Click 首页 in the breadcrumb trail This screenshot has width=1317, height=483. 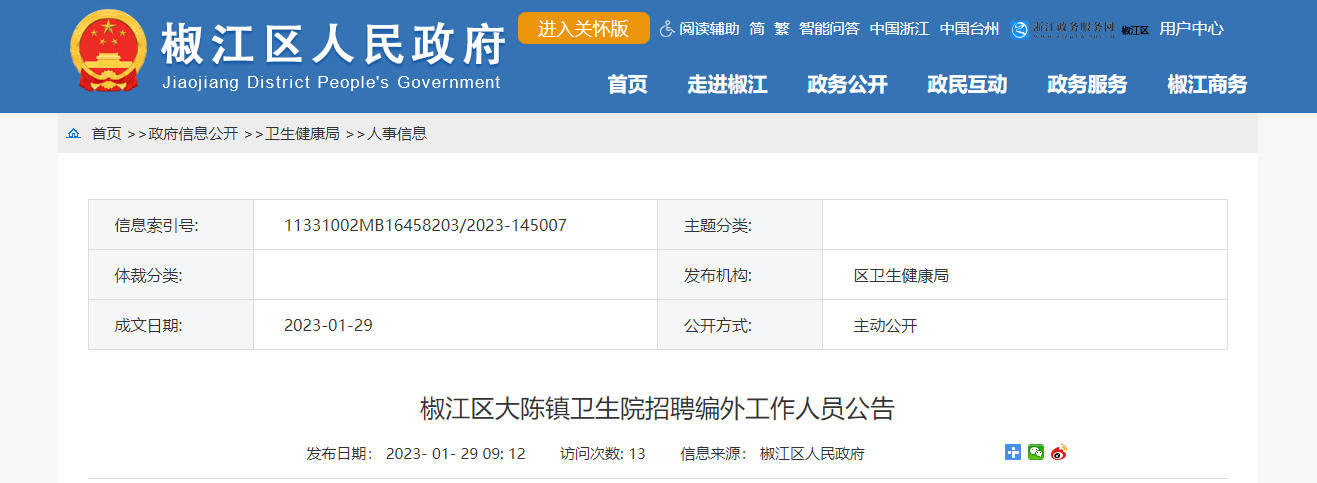[107, 133]
